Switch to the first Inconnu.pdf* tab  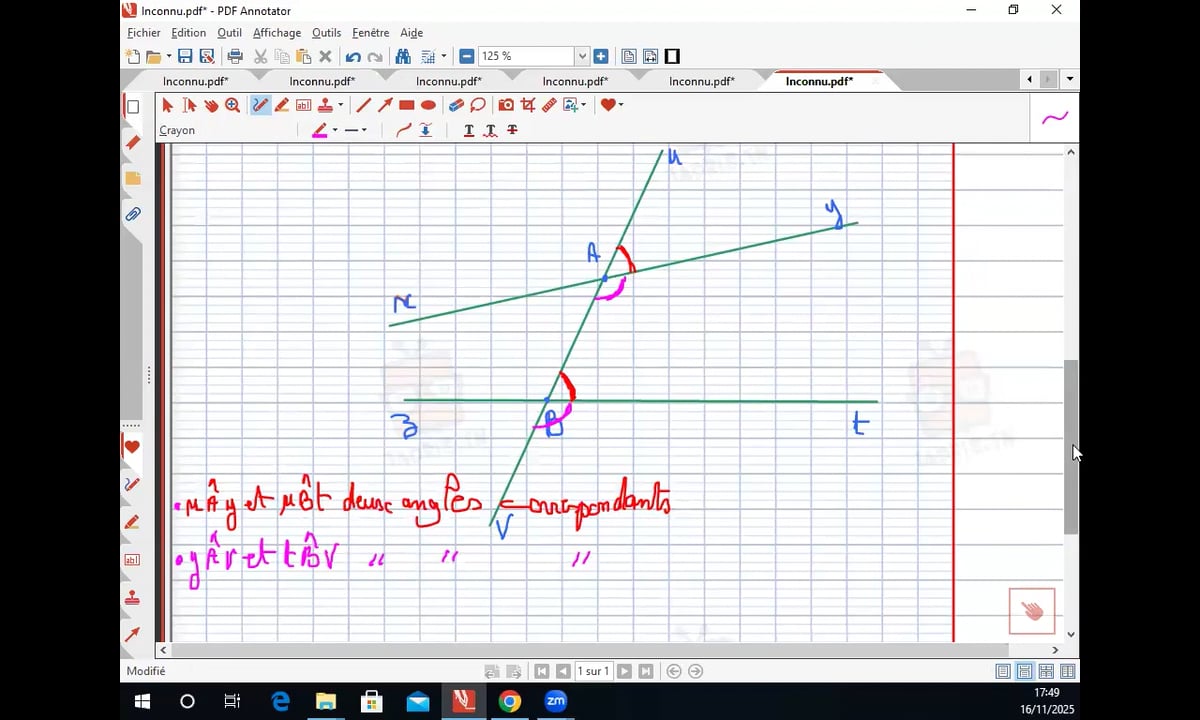point(196,81)
